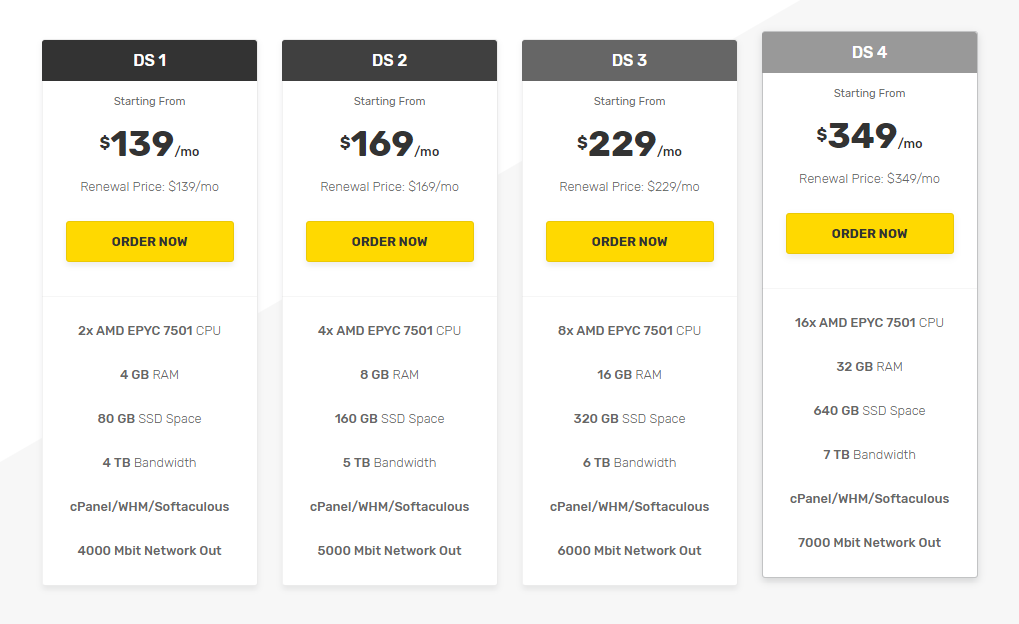Image resolution: width=1019 pixels, height=624 pixels.
Task: Select the DS 1 plan header
Action: (149, 60)
